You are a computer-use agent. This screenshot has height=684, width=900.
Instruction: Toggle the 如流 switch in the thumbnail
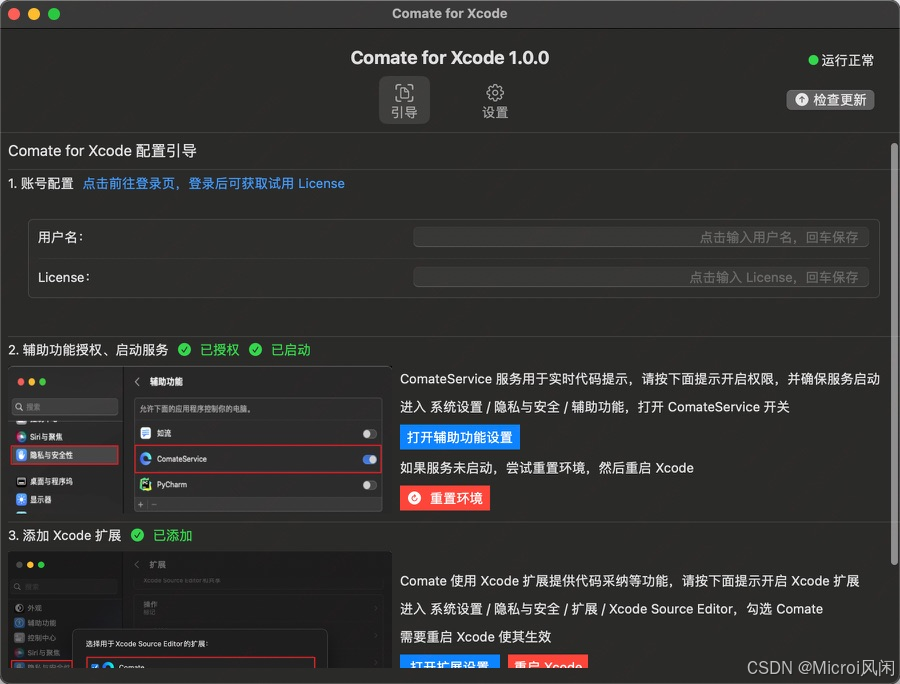pos(370,433)
